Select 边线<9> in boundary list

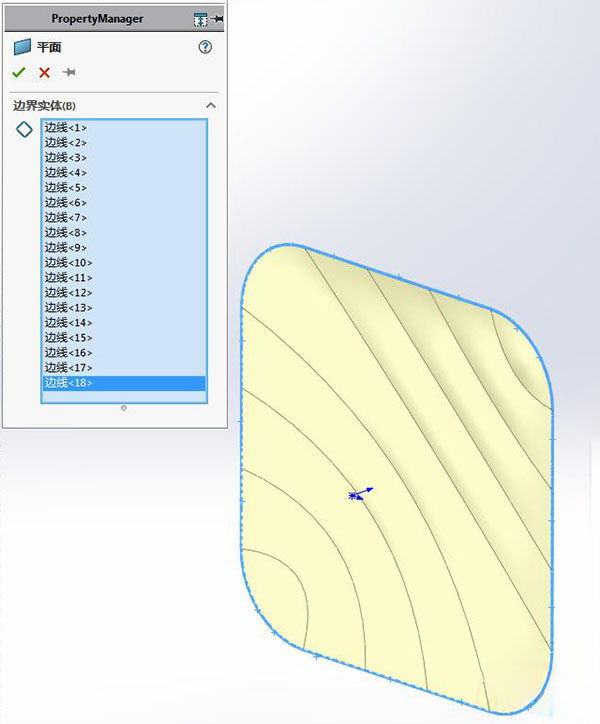(x=124, y=247)
